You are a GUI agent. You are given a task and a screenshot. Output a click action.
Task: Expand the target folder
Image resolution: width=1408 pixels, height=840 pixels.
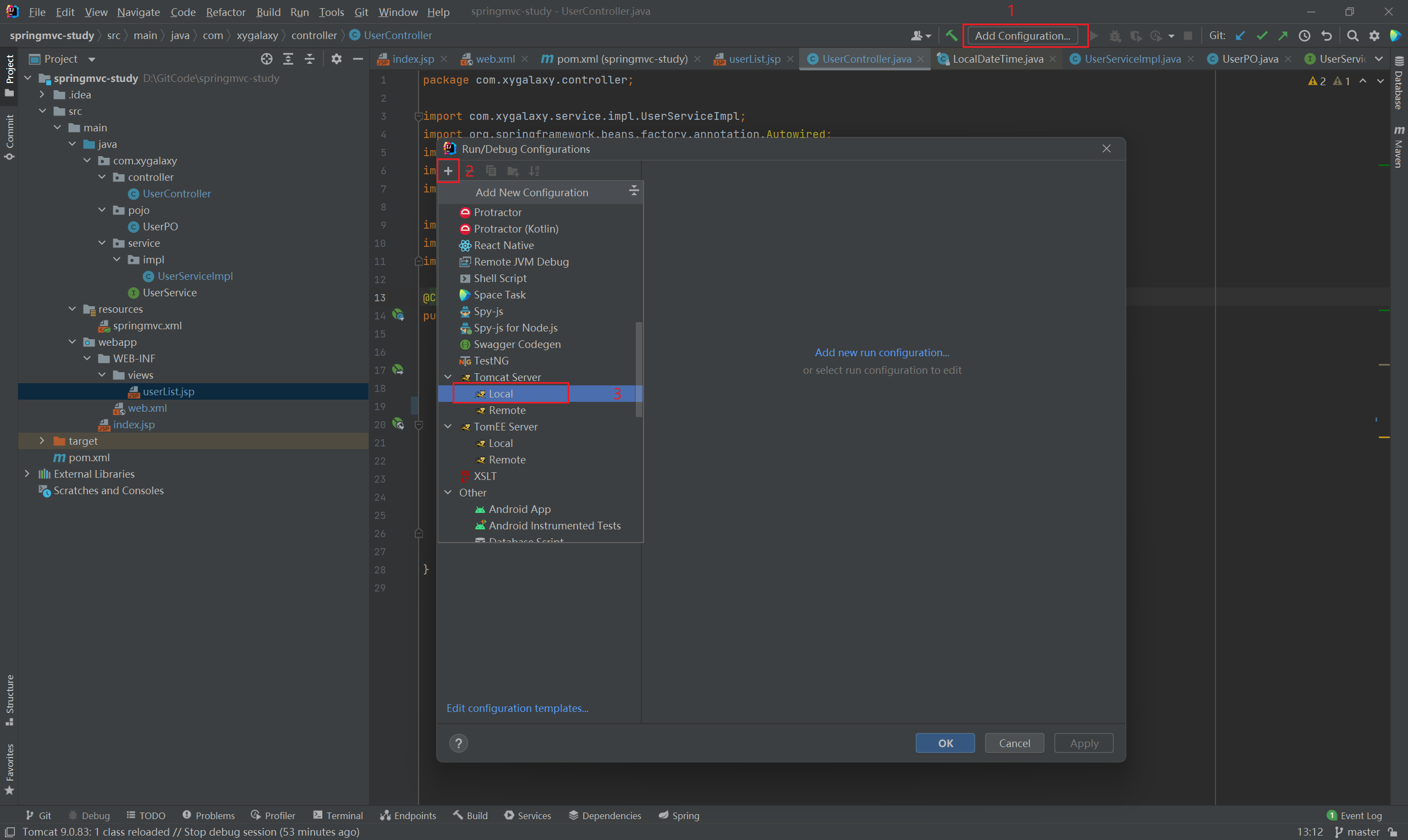pos(42,441)
